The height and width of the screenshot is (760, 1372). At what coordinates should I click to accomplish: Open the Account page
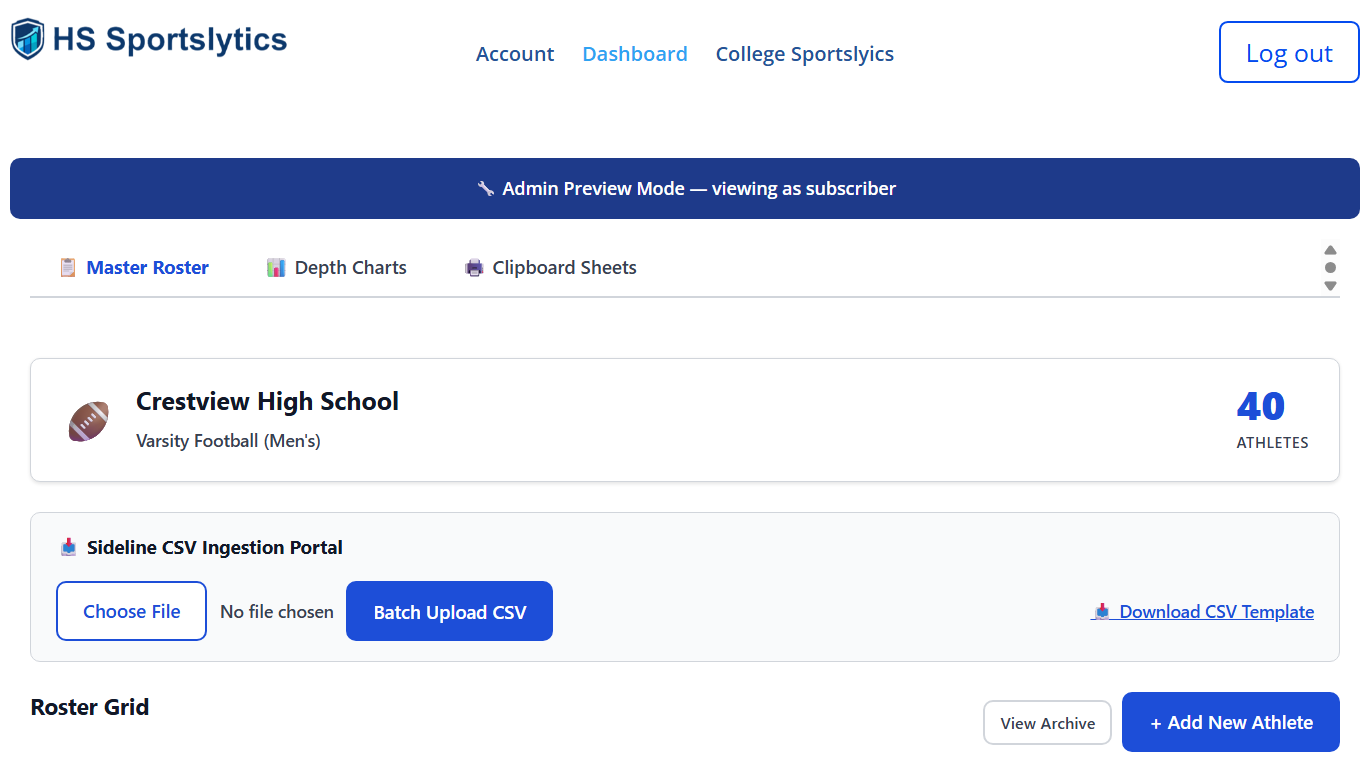tap(515, 54)
